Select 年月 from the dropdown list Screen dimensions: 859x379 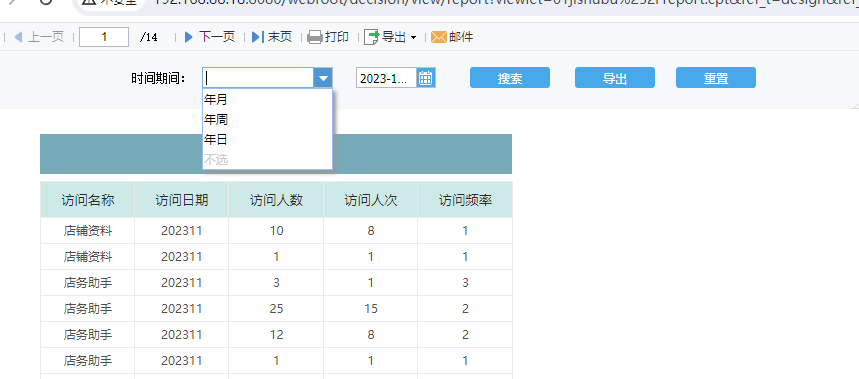[x=267, y=99]
